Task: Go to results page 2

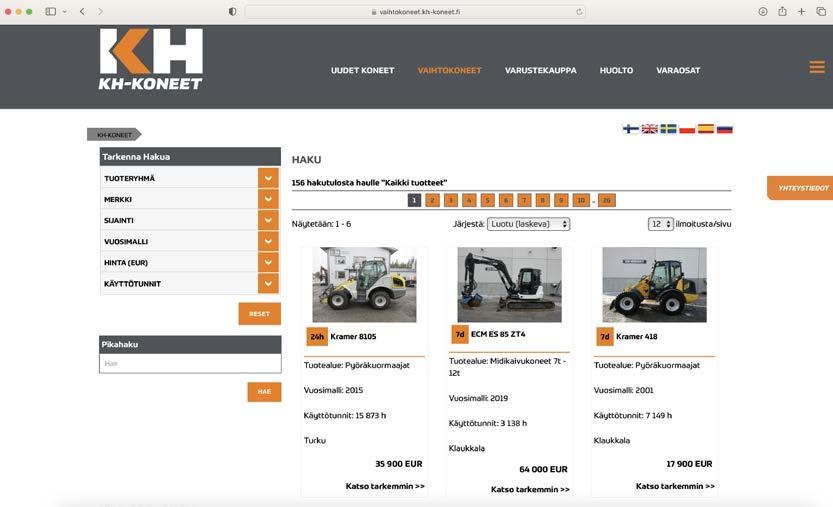Action: click(432, 200)
